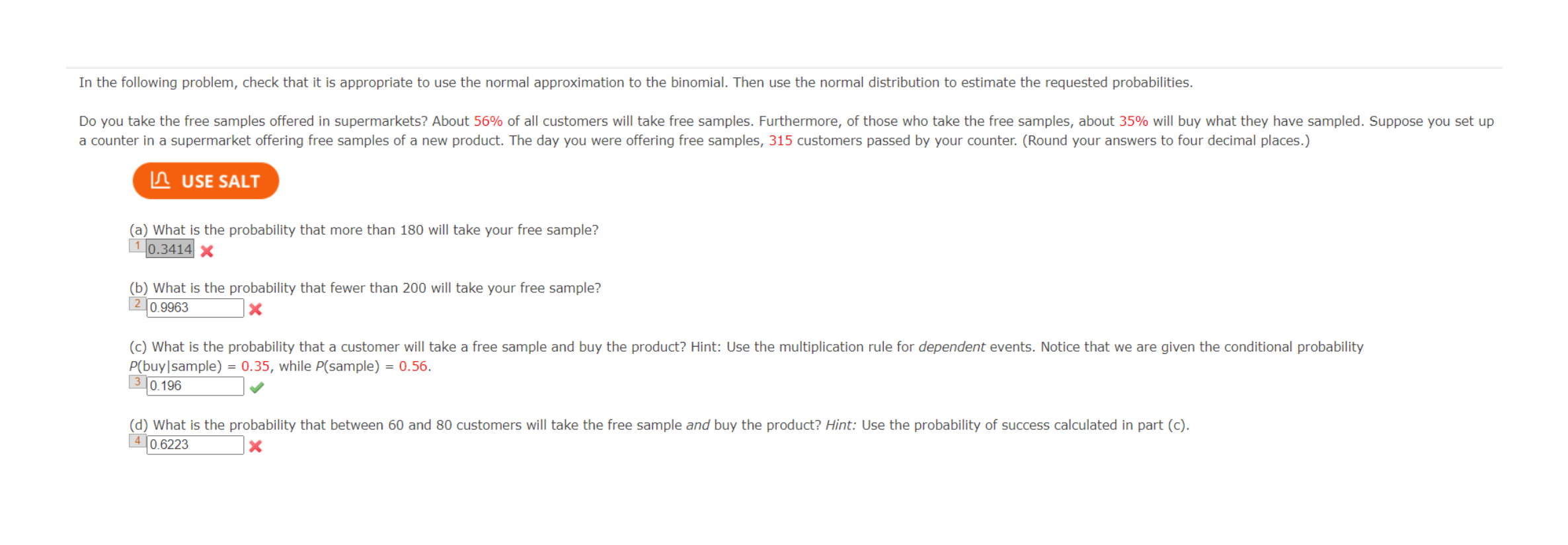This screenshot has width=1568, height=545.
Task: Click the red X next to answer 0.9963
Action: (x=256, y=309)
